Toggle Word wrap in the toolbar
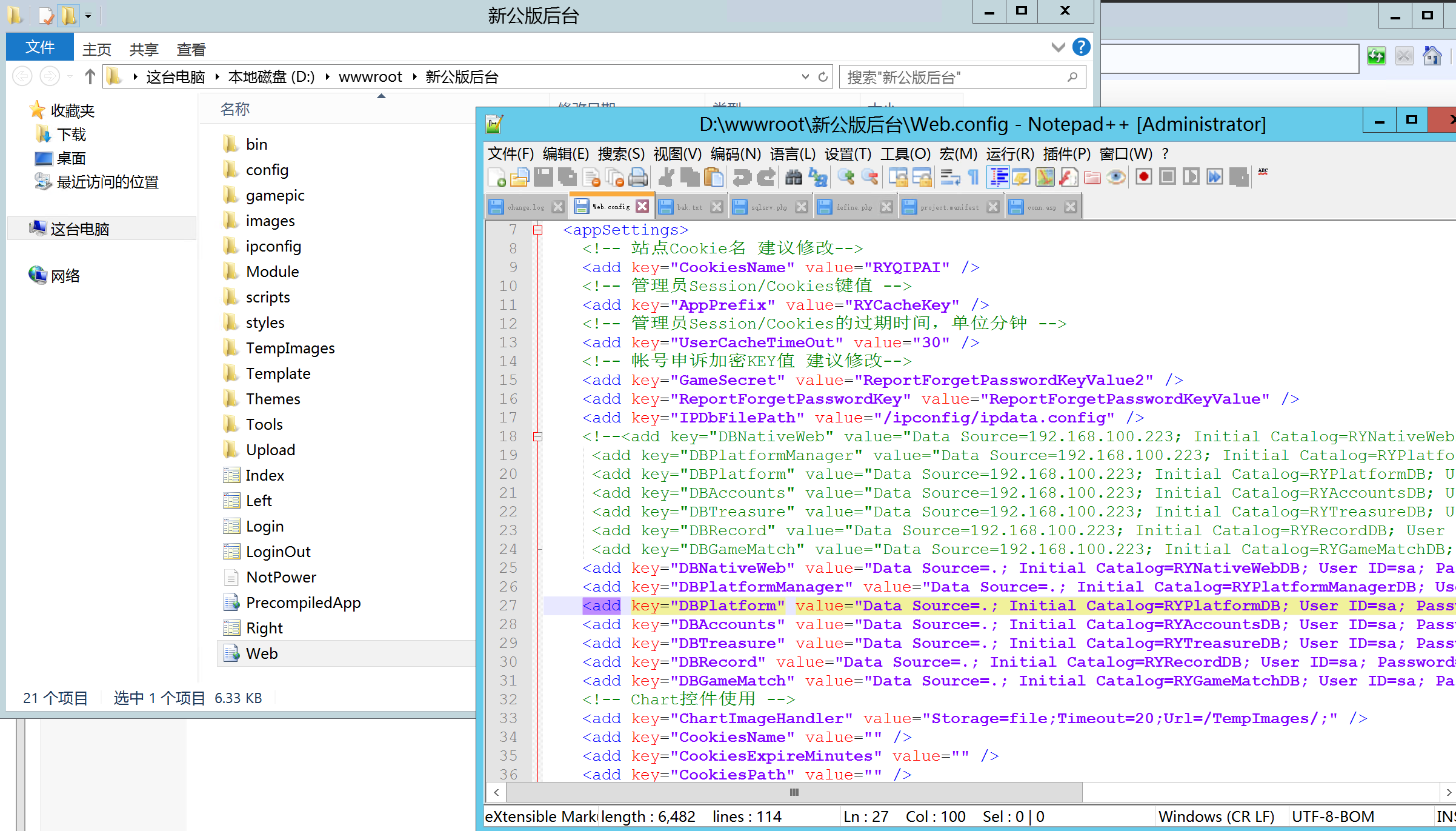 [x=949, y=177]
